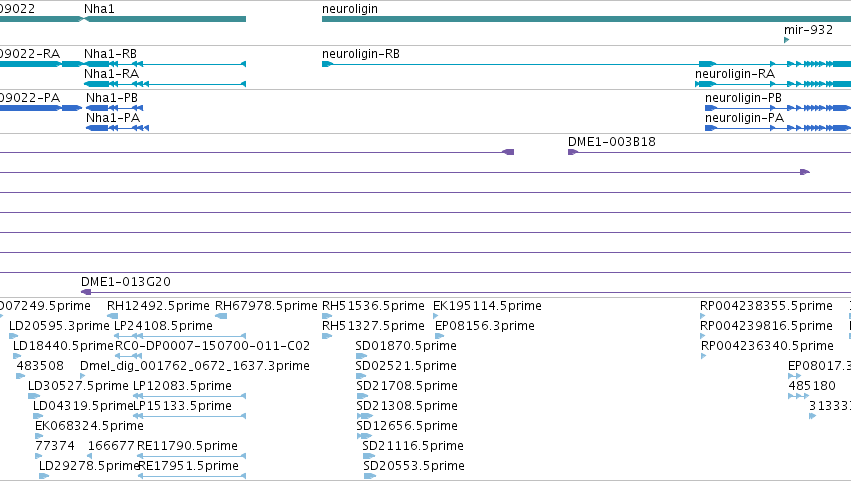Select LD20595.3prime EST label
Viewport: 851px width, 481px height.
pos(59,326)
